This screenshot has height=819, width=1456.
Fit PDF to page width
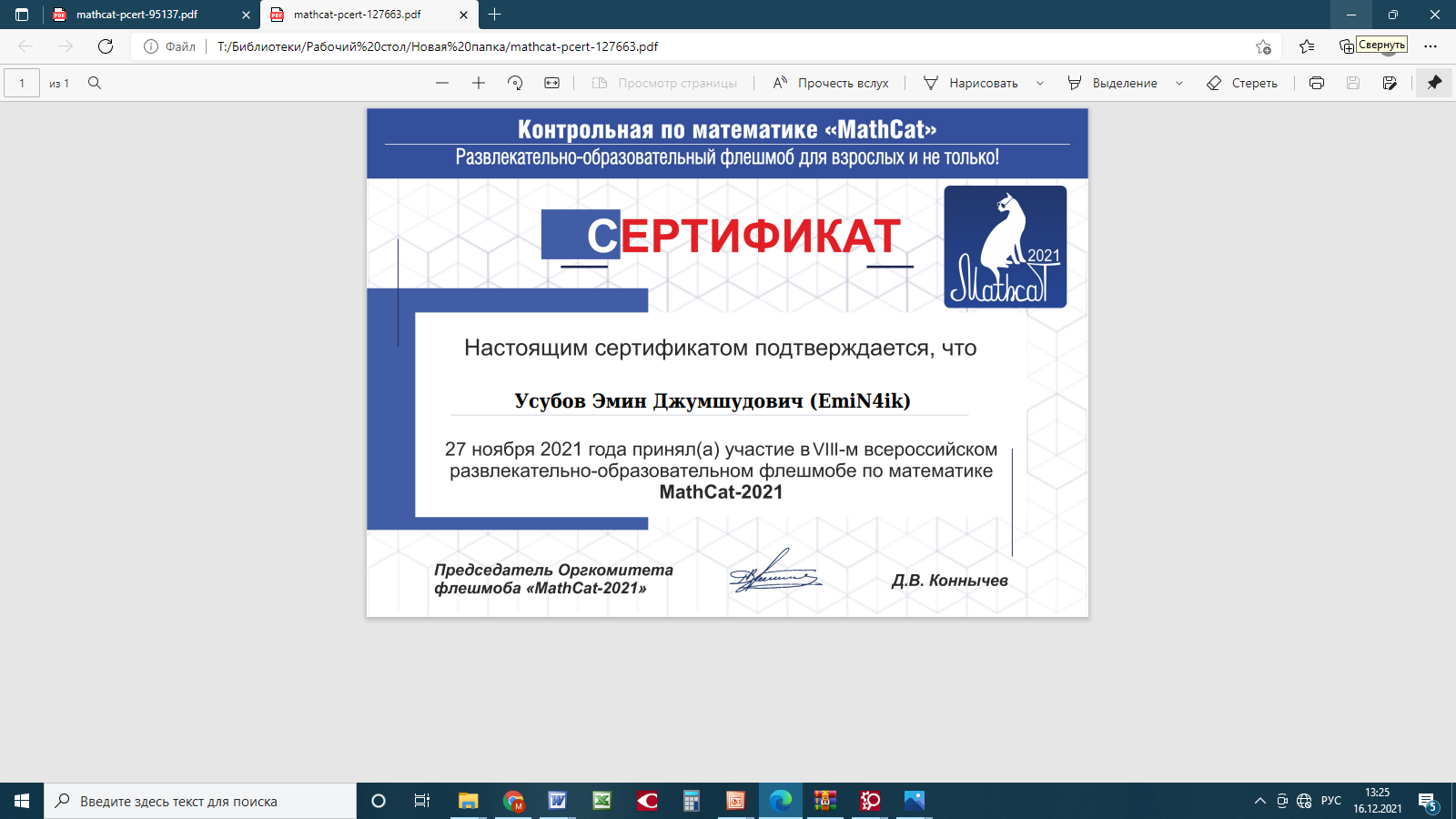551,83
